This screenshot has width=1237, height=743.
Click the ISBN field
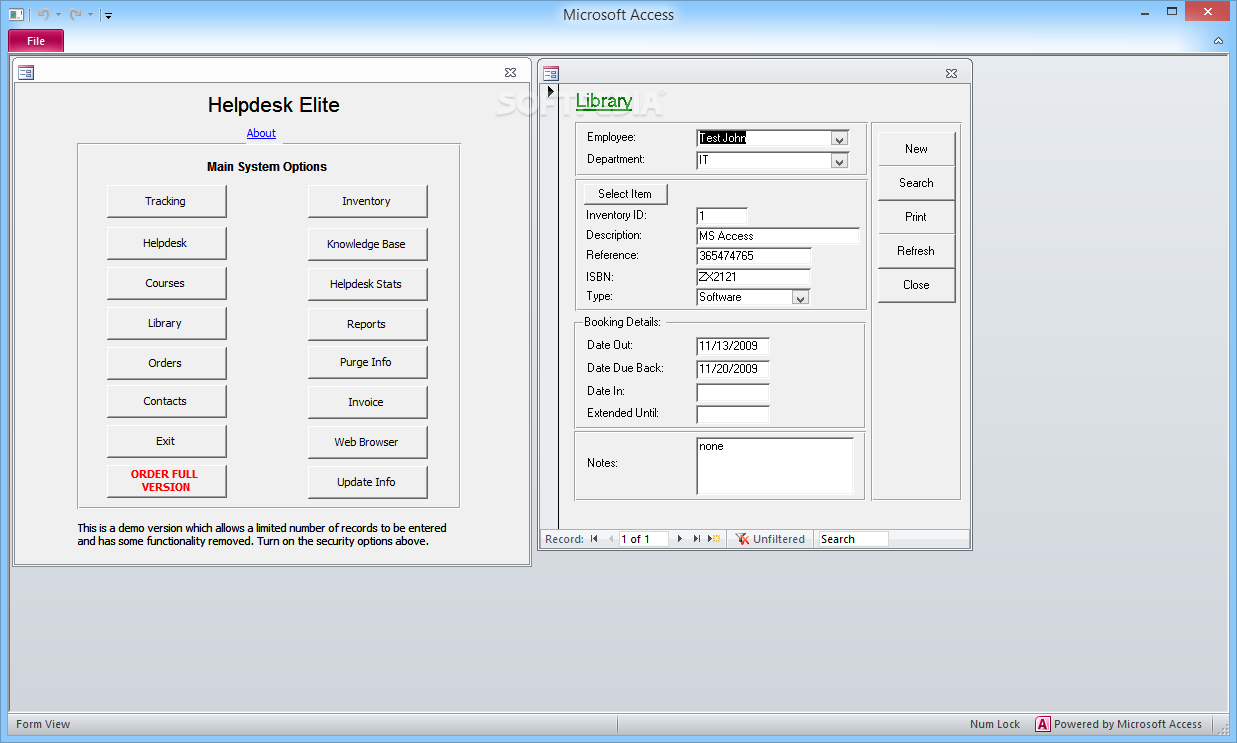[753, 277]
